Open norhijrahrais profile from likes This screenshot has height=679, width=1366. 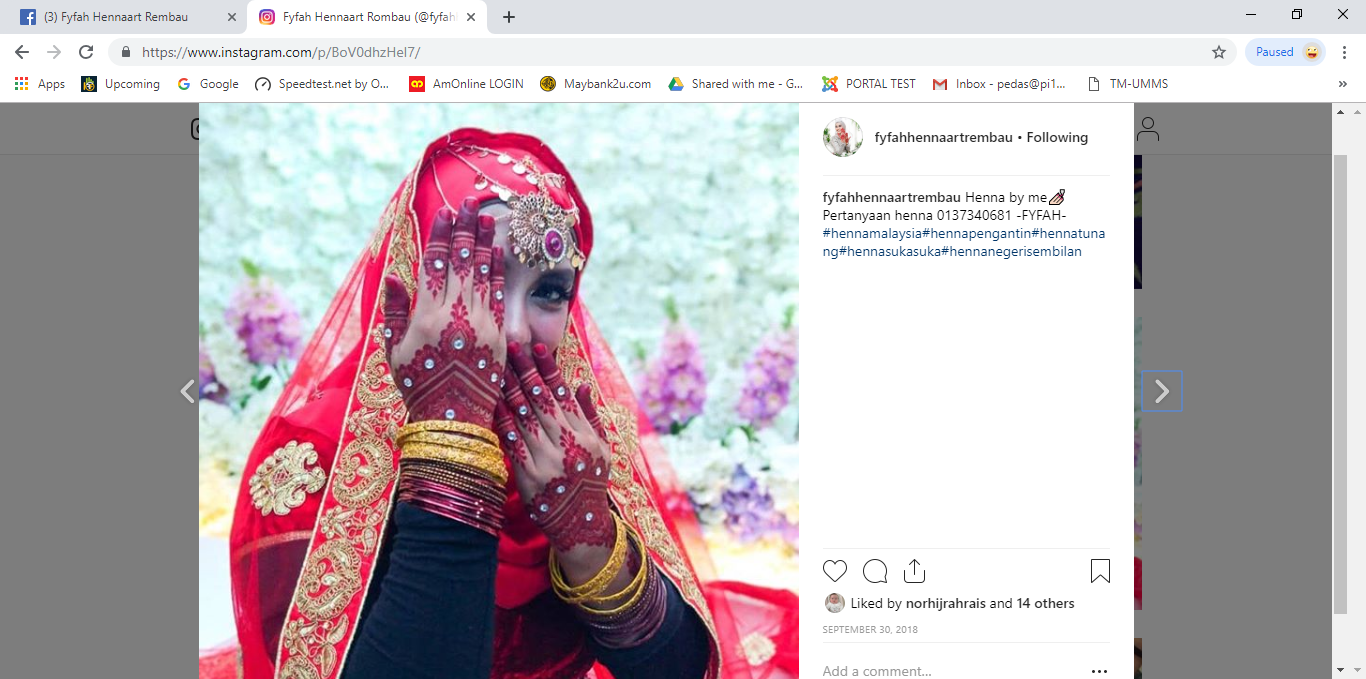point(945,603)
